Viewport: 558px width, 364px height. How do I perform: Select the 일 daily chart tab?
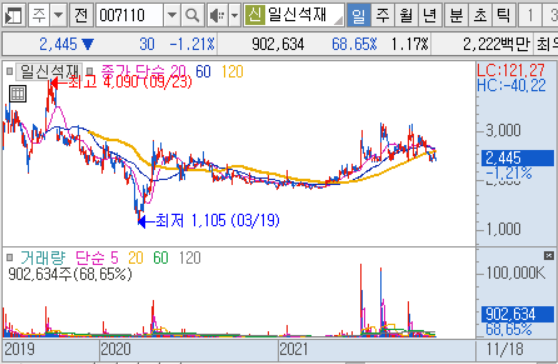click(x=358, y=15)
